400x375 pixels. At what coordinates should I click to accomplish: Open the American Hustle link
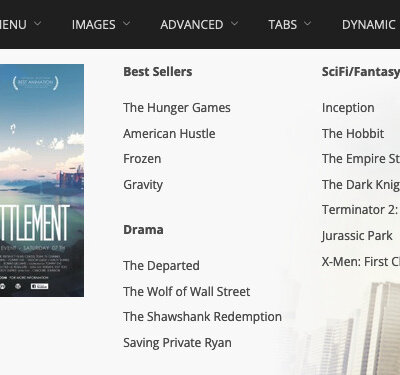(x=169, y=134)
